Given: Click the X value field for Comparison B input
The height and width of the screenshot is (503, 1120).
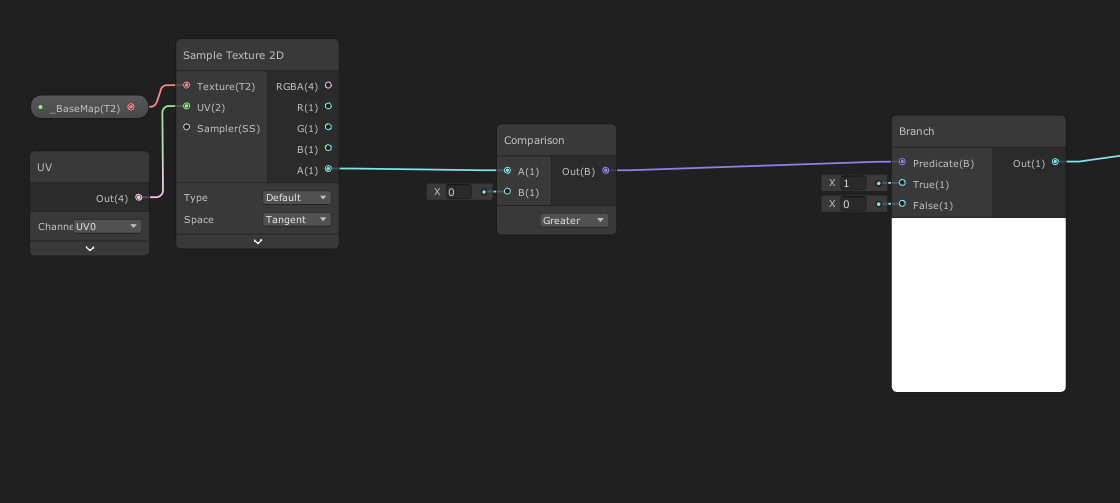Looking at the screenshot, I should pyautogui.click(x=459, y=191).
